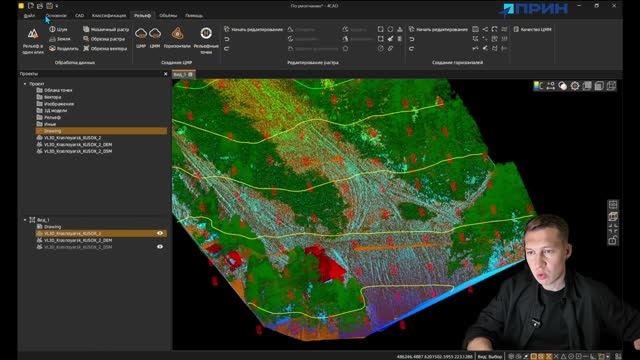
Task: Select VL30_Krasnoyarsk_KUSOK_2_DSM under Проект
Action: tap(74, 151)
